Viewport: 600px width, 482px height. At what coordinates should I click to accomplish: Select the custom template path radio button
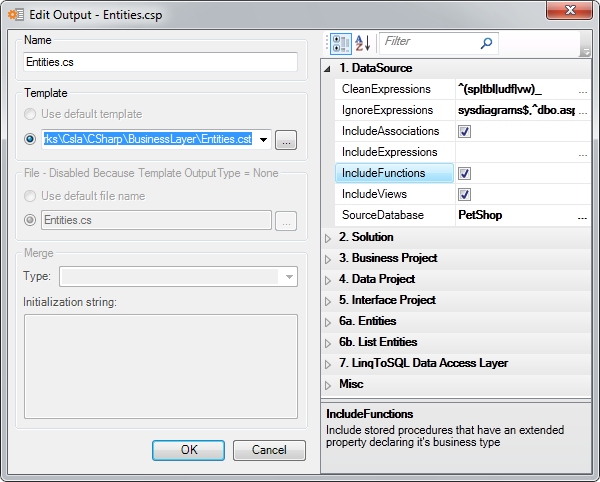click(30, 139)
